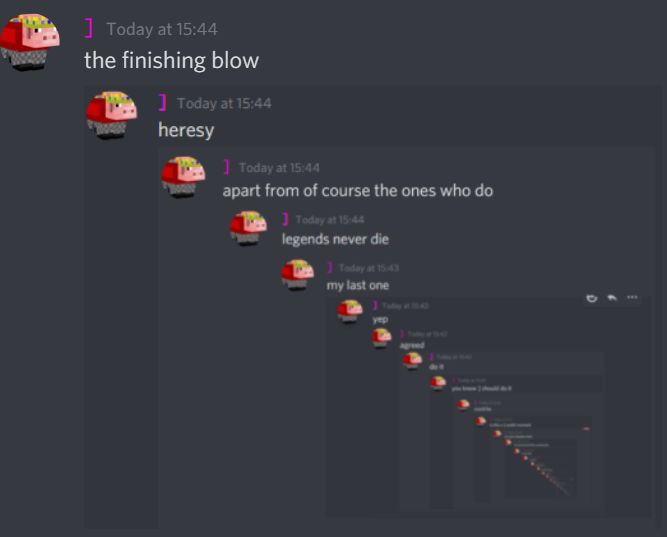Click the Reply arrow icon

point(612,297)
